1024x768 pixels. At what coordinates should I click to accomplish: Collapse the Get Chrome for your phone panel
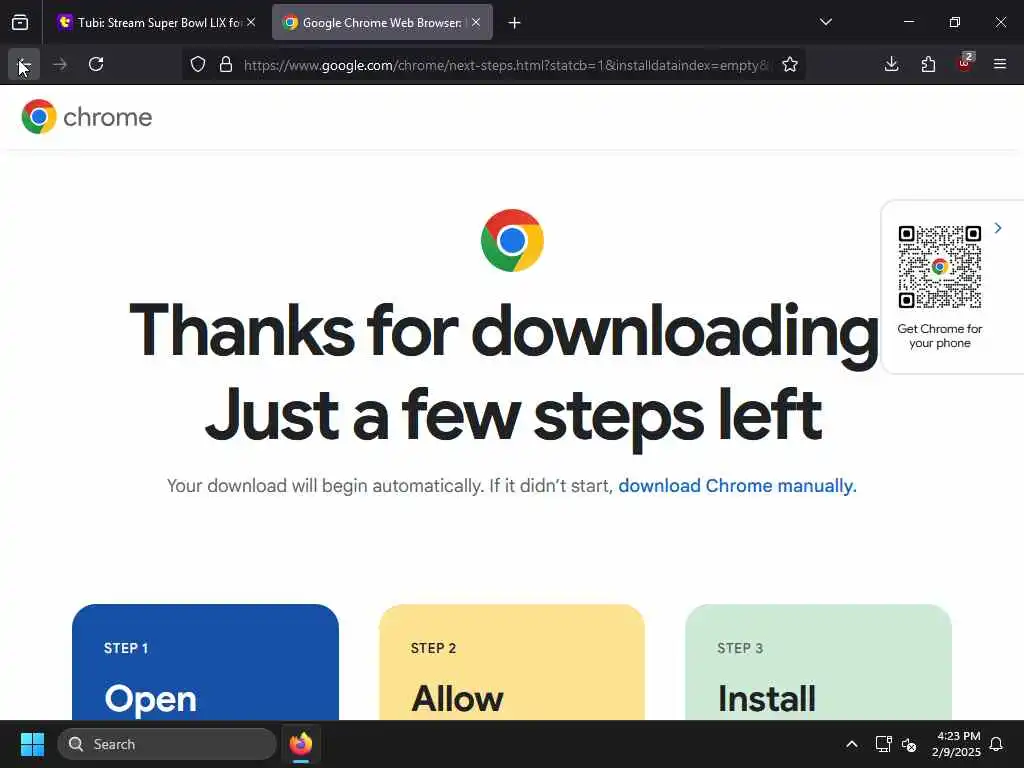pyautogui.click(x=997, y=228)
